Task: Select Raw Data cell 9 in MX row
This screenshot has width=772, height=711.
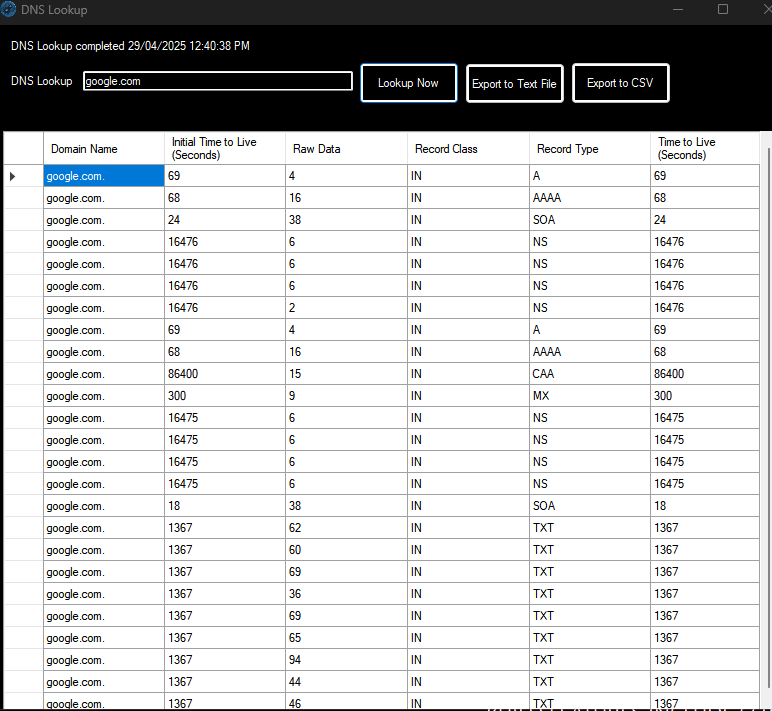Action: coord(347,396)
